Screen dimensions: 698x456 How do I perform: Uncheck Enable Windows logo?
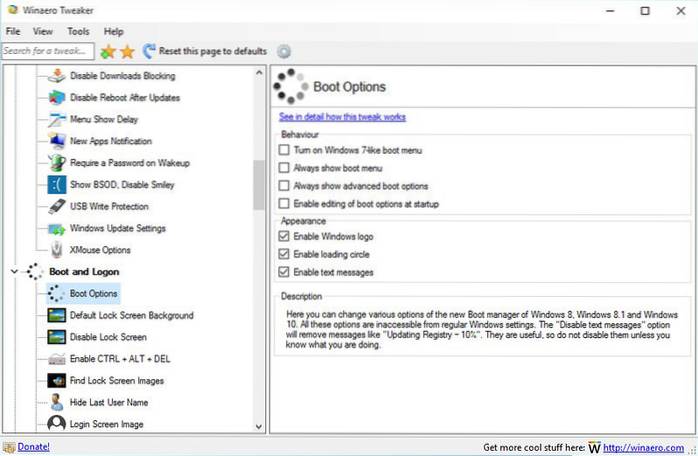pyautogui.click(x=284, y=236)
